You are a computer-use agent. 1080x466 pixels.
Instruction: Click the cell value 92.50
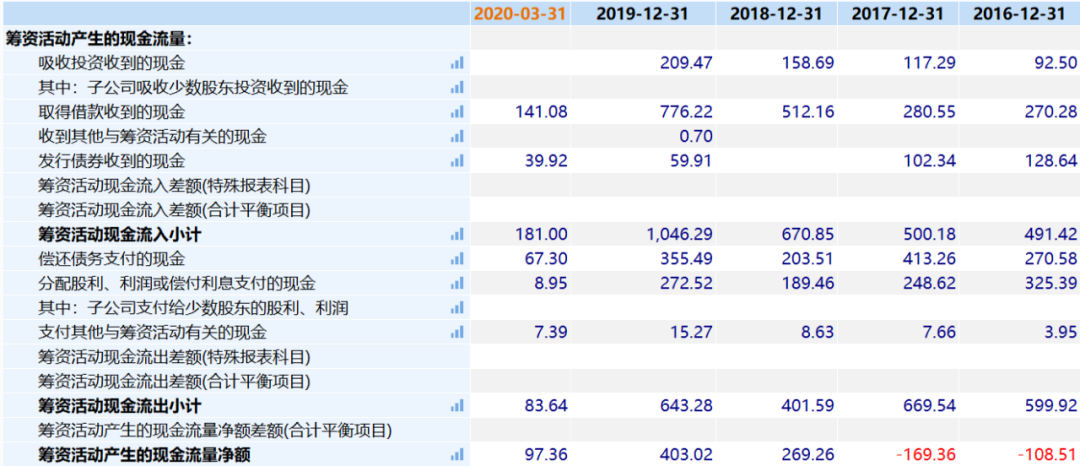(1055, 63)
